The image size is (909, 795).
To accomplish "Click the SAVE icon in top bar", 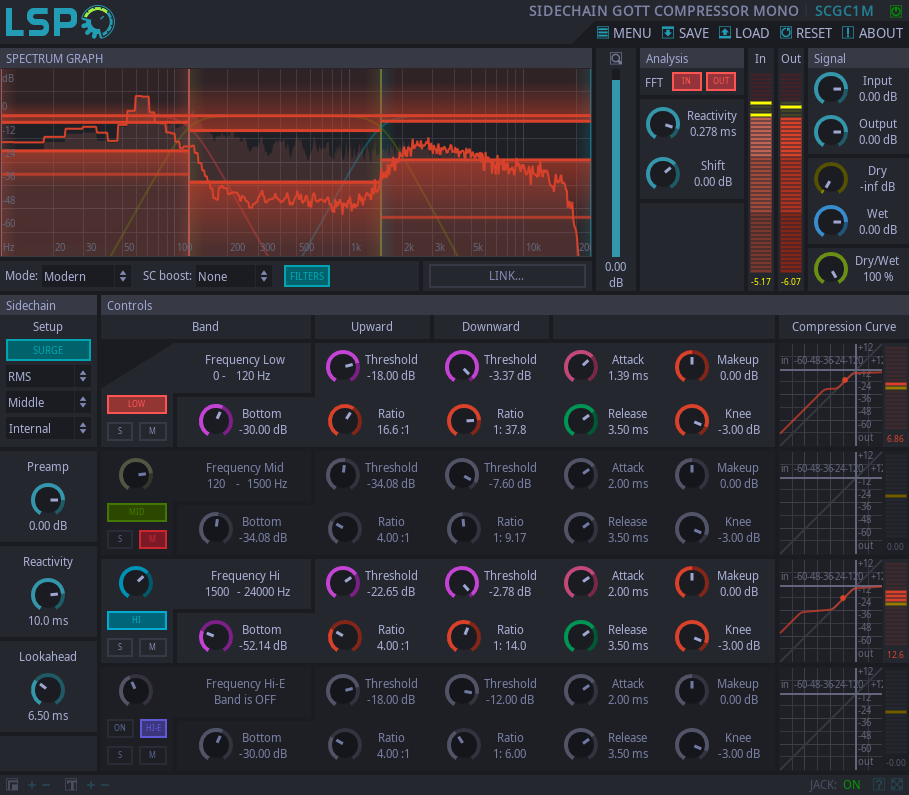I will point(668,32).
